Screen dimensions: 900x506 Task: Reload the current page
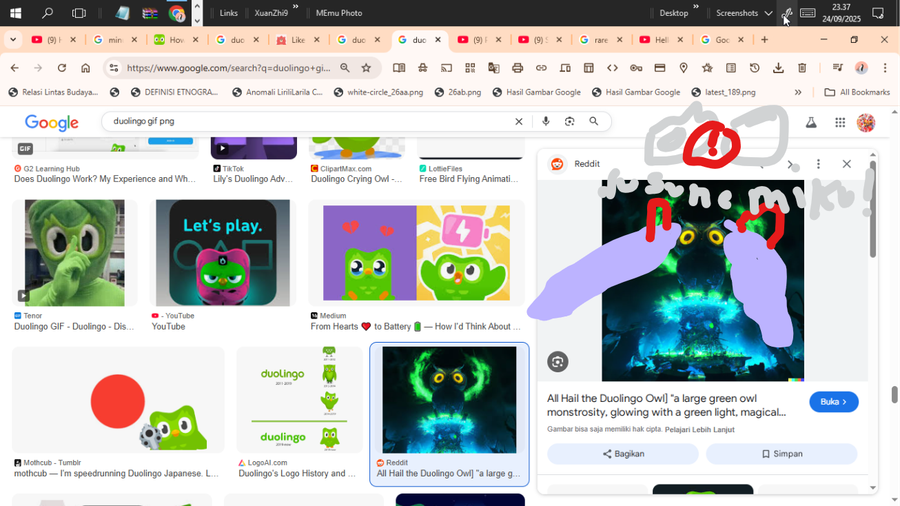61,68
